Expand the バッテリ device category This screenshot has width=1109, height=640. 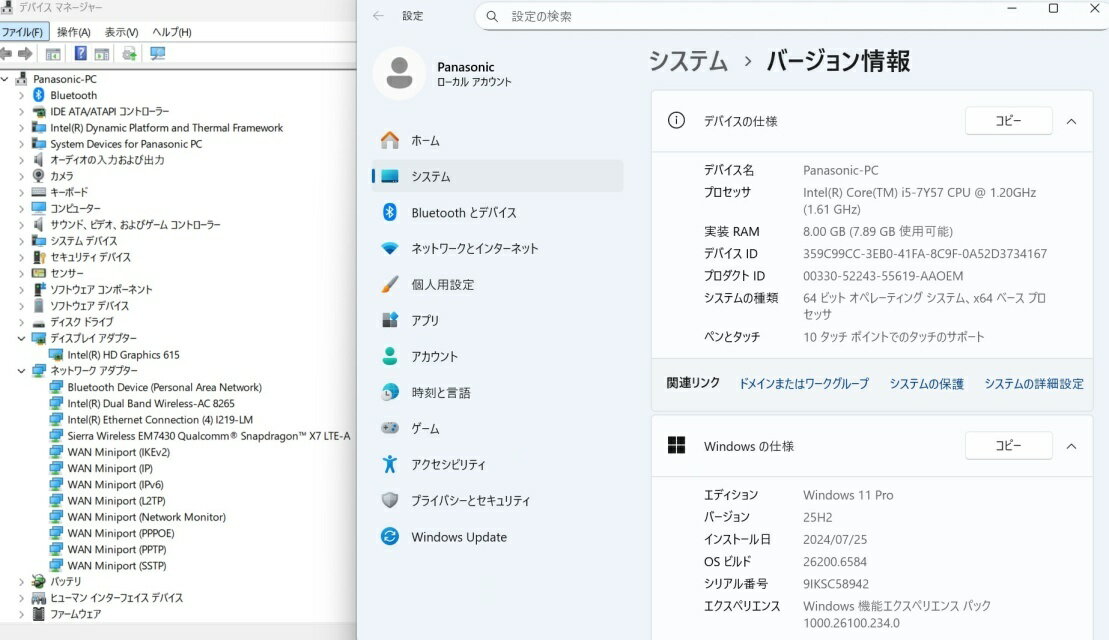click(x=21, y=581)
